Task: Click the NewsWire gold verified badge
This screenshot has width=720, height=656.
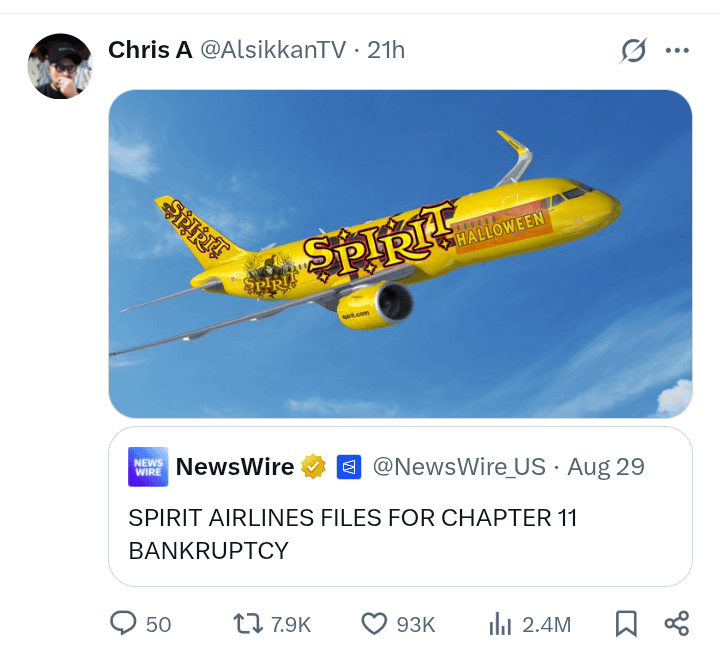Action: tap(313, 466)
